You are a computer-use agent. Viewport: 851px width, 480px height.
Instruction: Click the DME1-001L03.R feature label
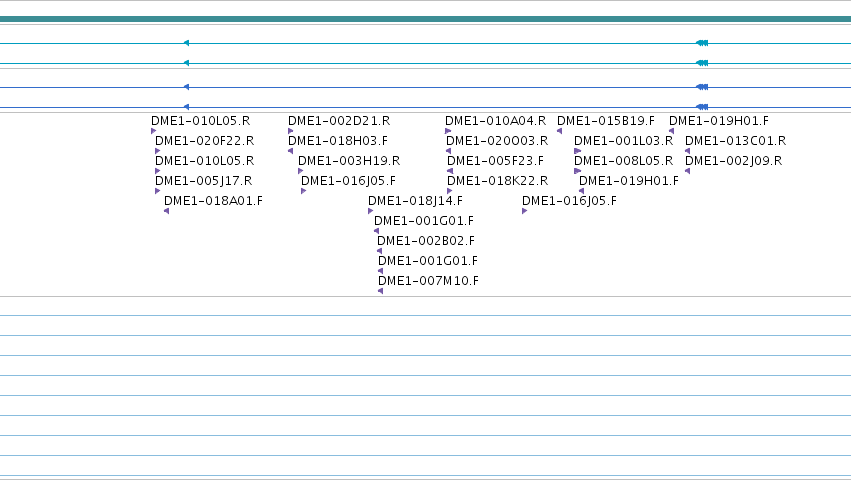point(623,141)
